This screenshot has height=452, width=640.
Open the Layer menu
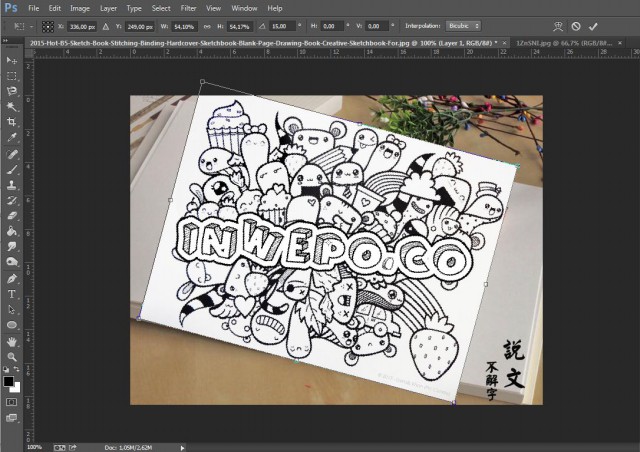point(108,8)
